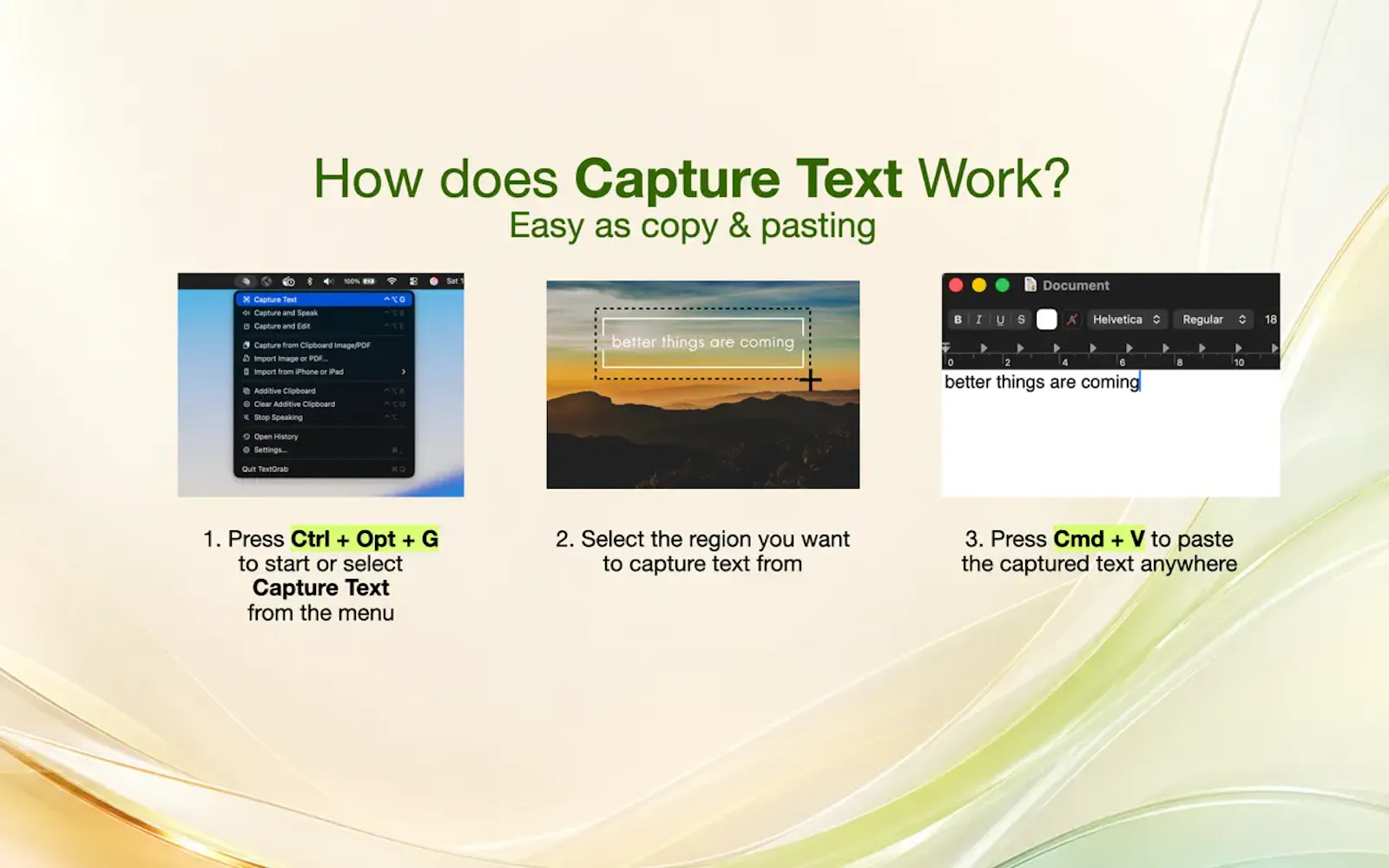
Task: Toggle italic with the I button
Action: click(x=978, y=319)
